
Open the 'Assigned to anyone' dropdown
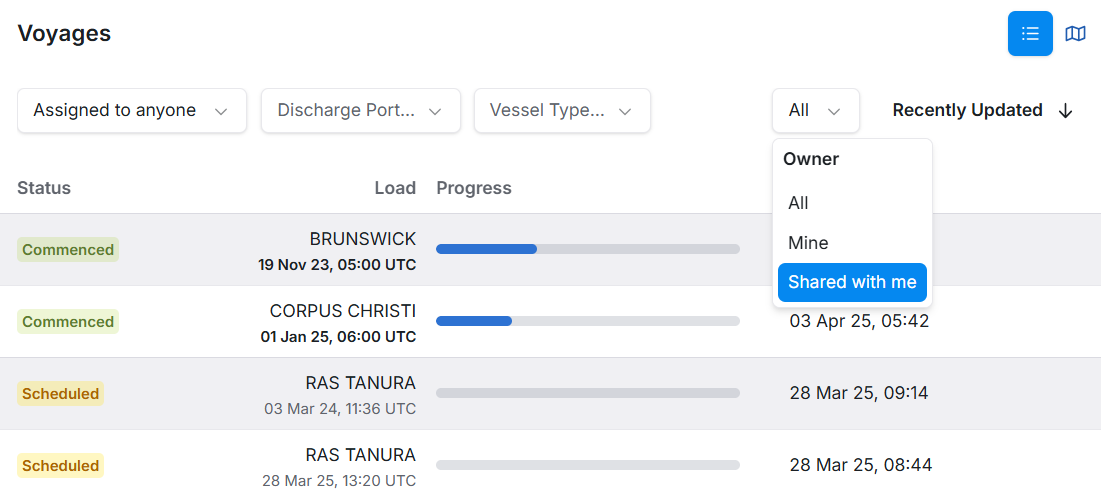(132, 111)
